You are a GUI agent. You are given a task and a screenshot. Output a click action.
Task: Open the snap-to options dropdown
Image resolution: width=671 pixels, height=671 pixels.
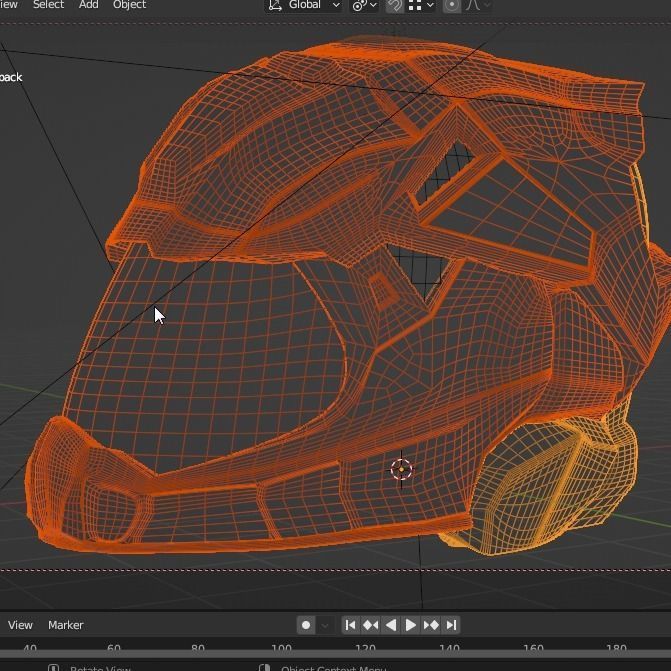(421, 5)
